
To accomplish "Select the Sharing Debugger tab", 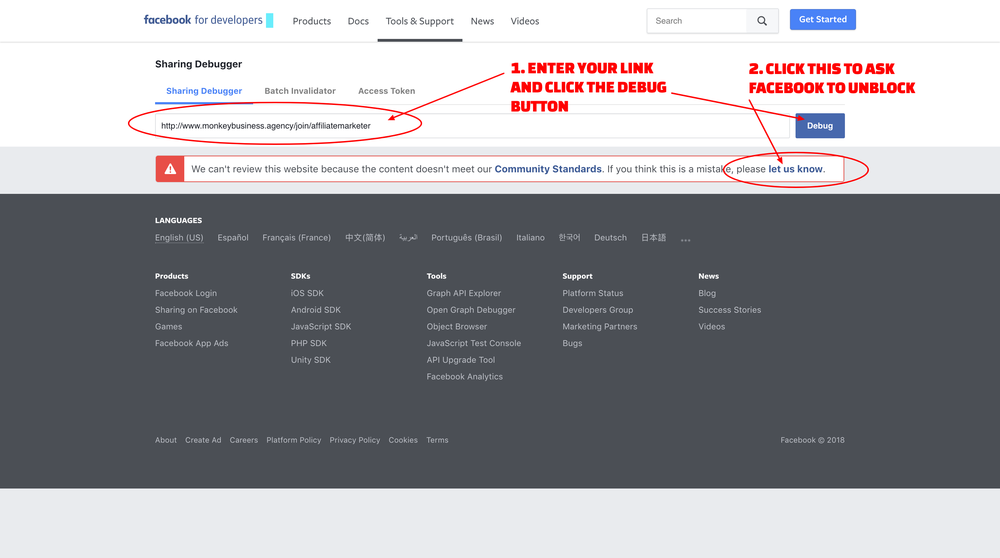I will (x=204, y=91).
